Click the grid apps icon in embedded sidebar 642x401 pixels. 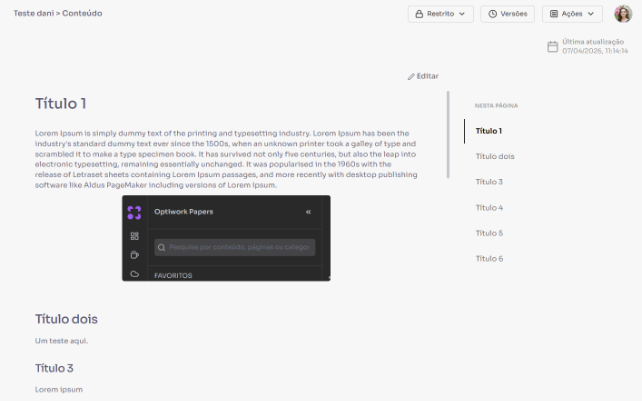134,236
